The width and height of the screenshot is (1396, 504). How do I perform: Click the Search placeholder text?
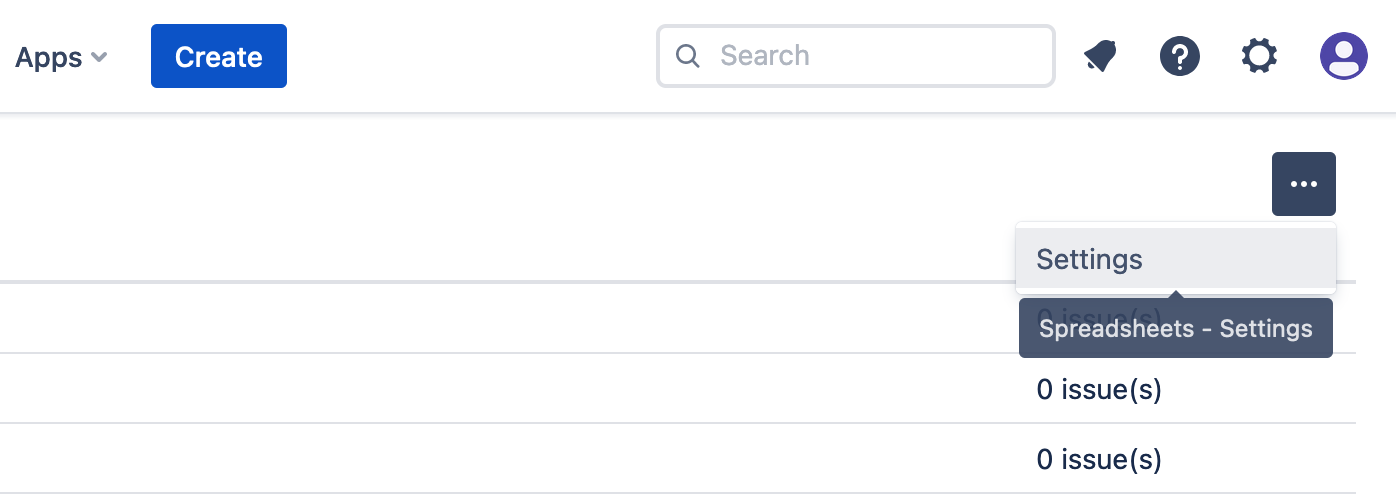coord(765,56)
